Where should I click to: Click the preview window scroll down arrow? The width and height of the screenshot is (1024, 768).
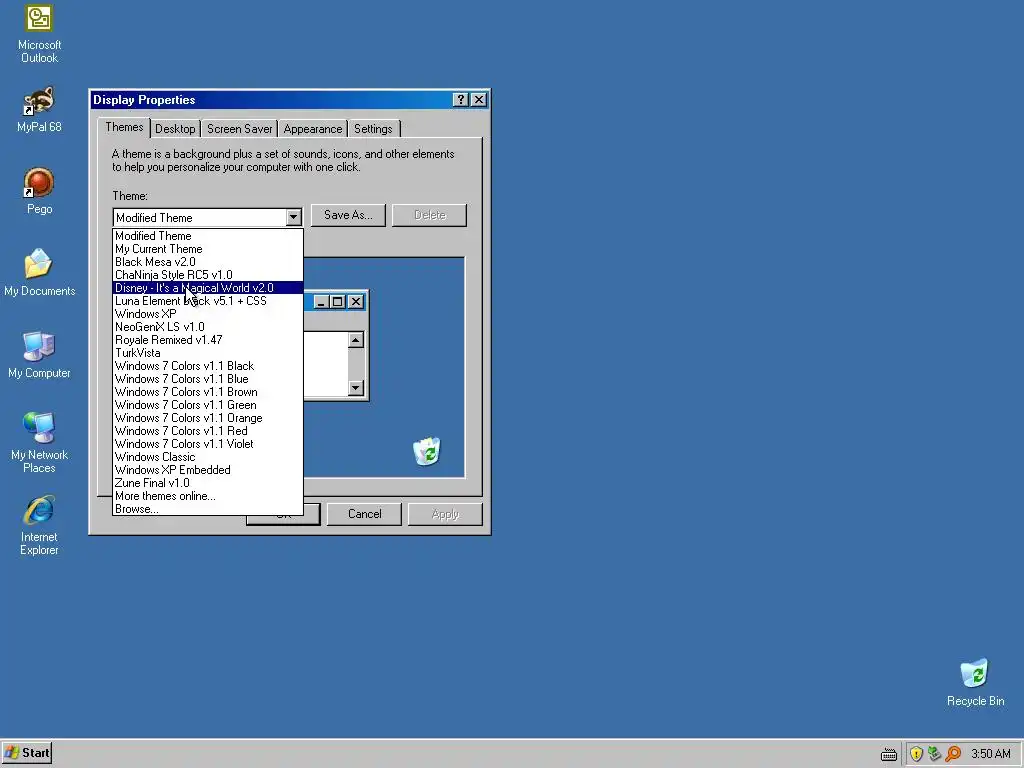(355, 388)
